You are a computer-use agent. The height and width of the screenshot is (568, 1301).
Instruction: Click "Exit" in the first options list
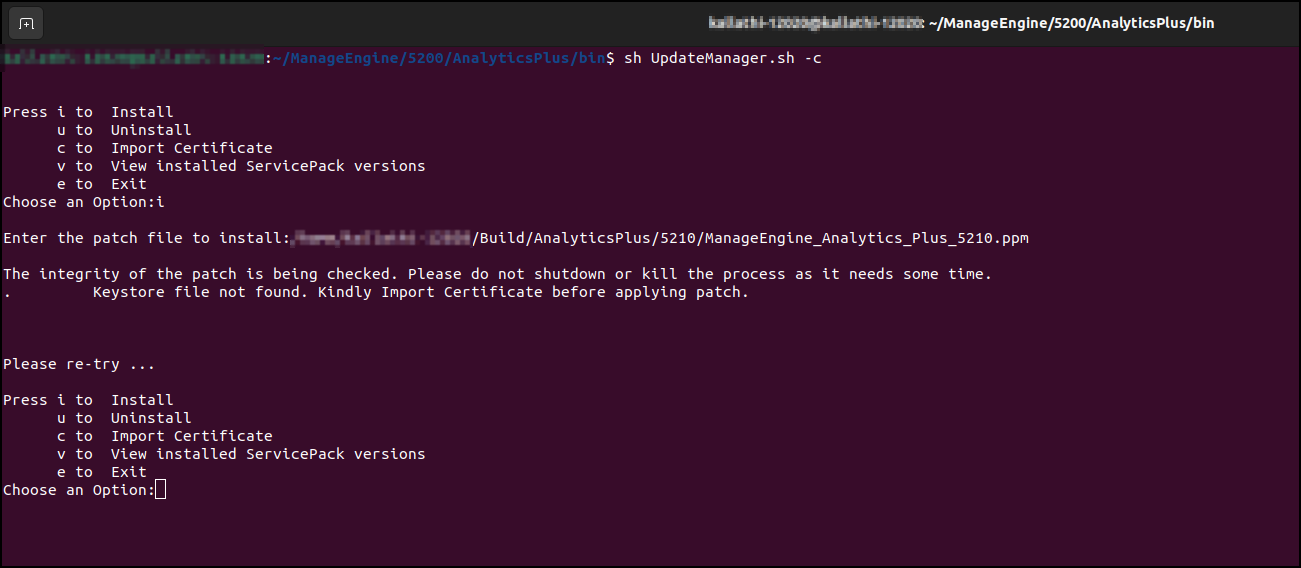coord(129,184)
